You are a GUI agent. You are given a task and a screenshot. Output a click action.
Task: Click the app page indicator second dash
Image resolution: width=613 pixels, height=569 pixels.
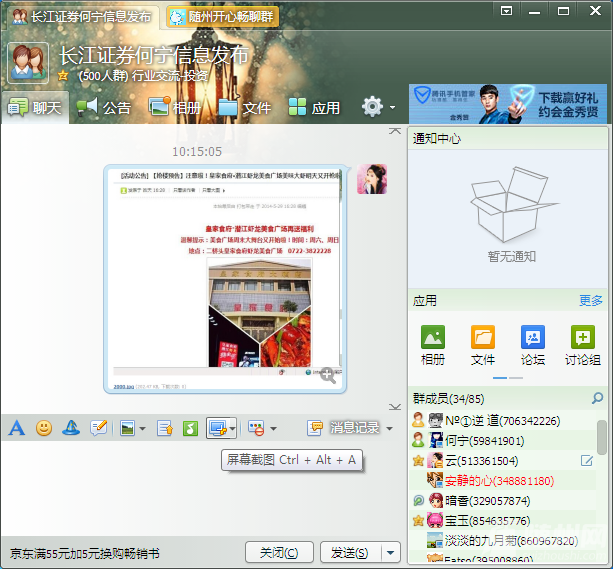pyautogui.click(x=516, y=378)
